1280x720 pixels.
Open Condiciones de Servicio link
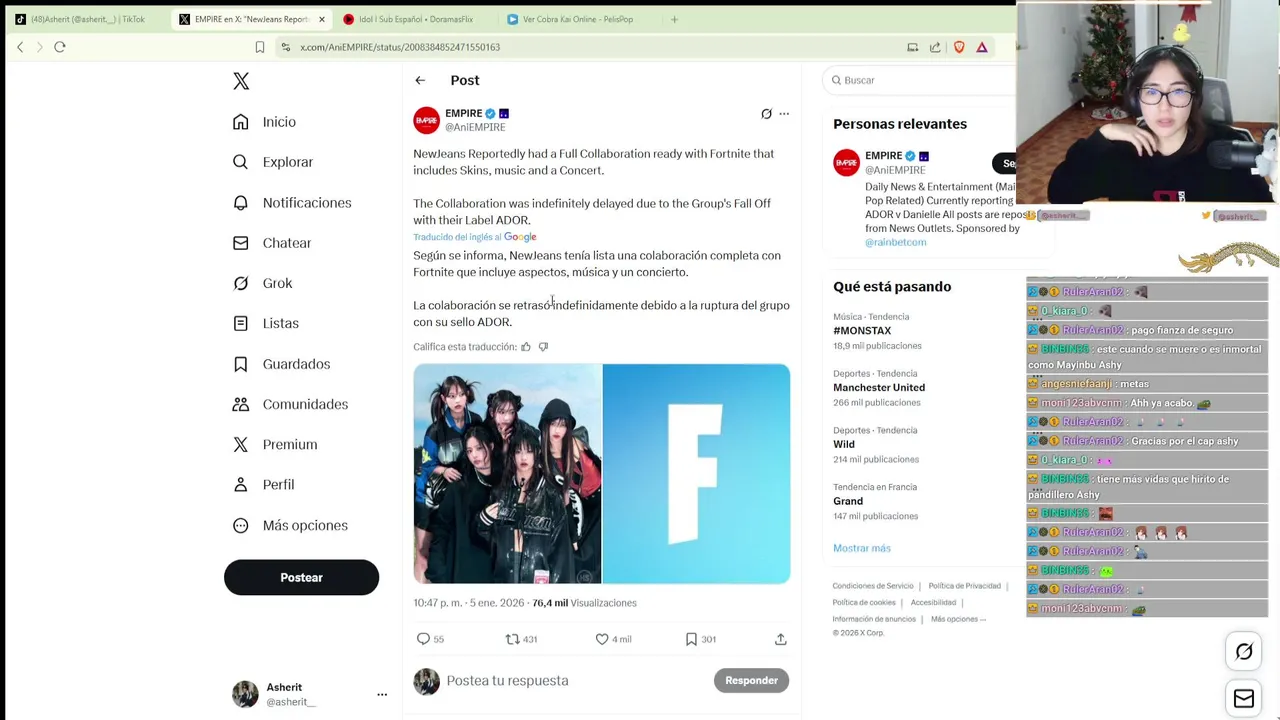[x=873, y=586]
